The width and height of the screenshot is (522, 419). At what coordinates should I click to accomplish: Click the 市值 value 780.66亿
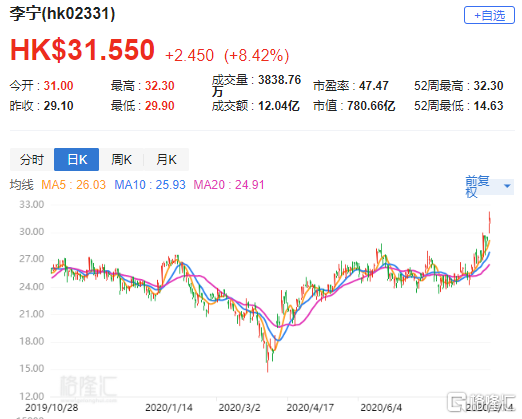(371, 106)
